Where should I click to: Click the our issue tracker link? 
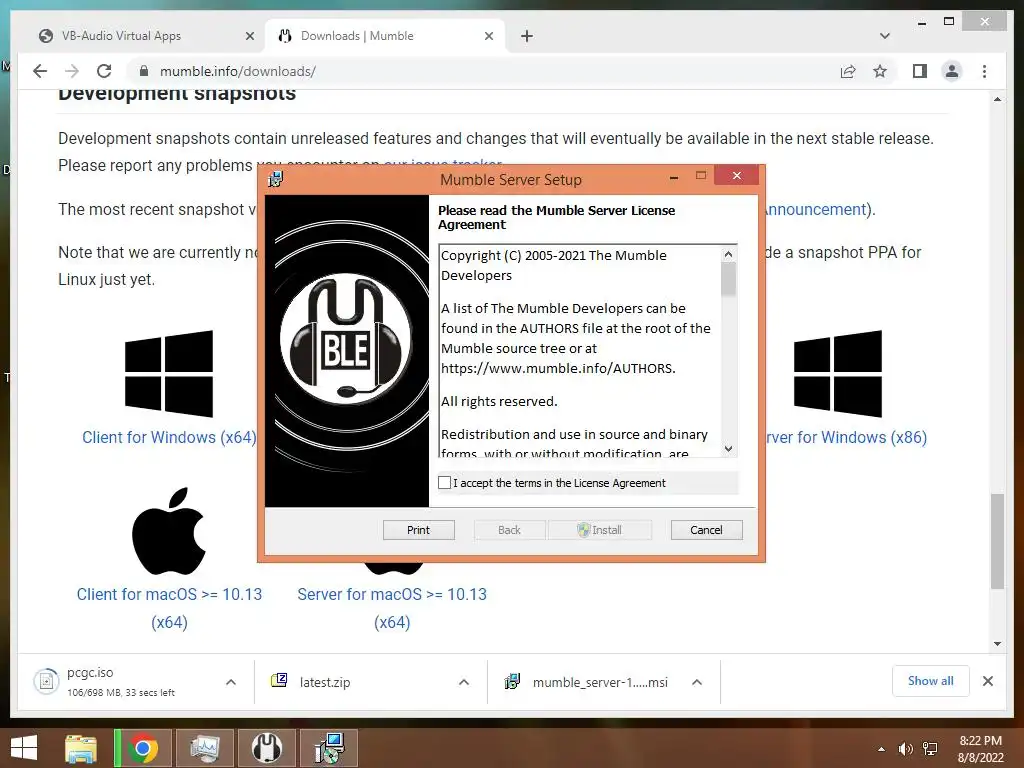443,163
